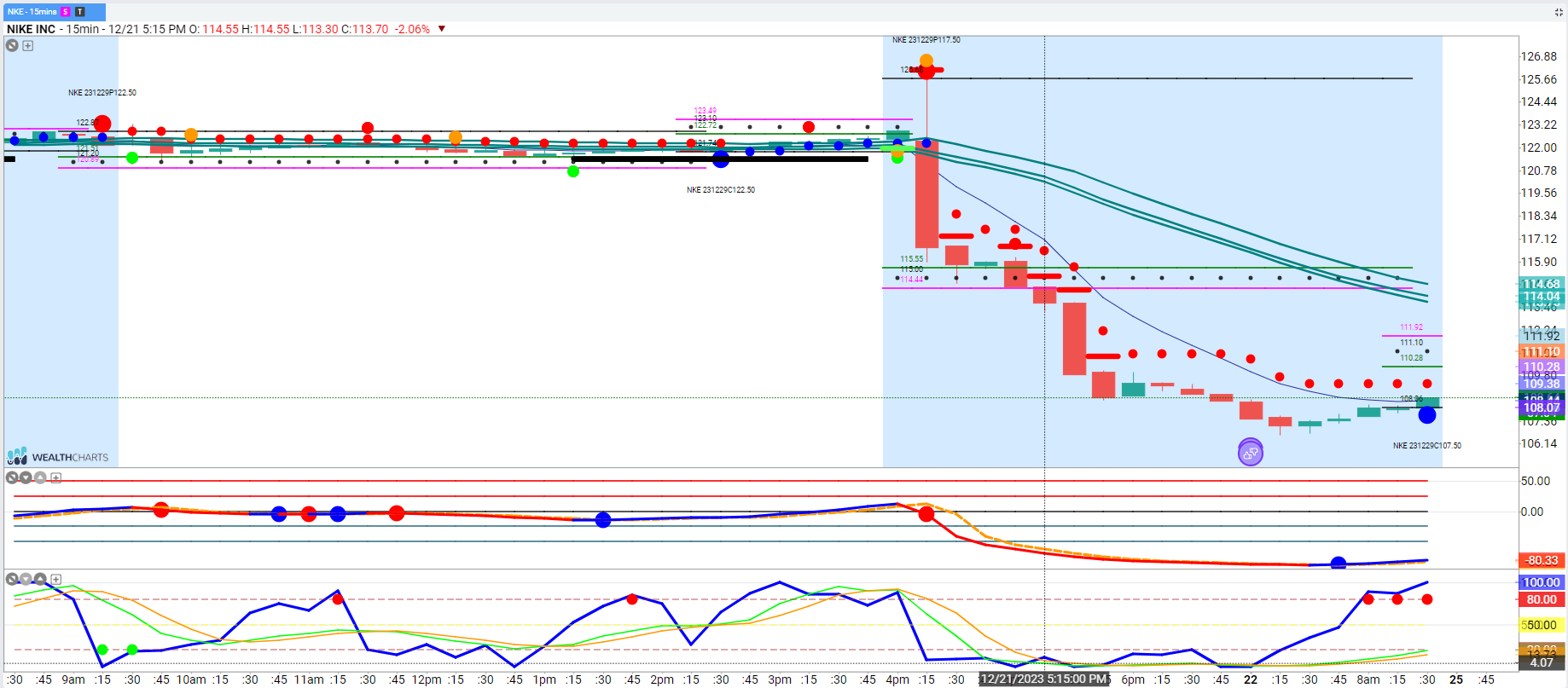
Task: Click the NIKE INC symbol title
Action: [32, 29]
